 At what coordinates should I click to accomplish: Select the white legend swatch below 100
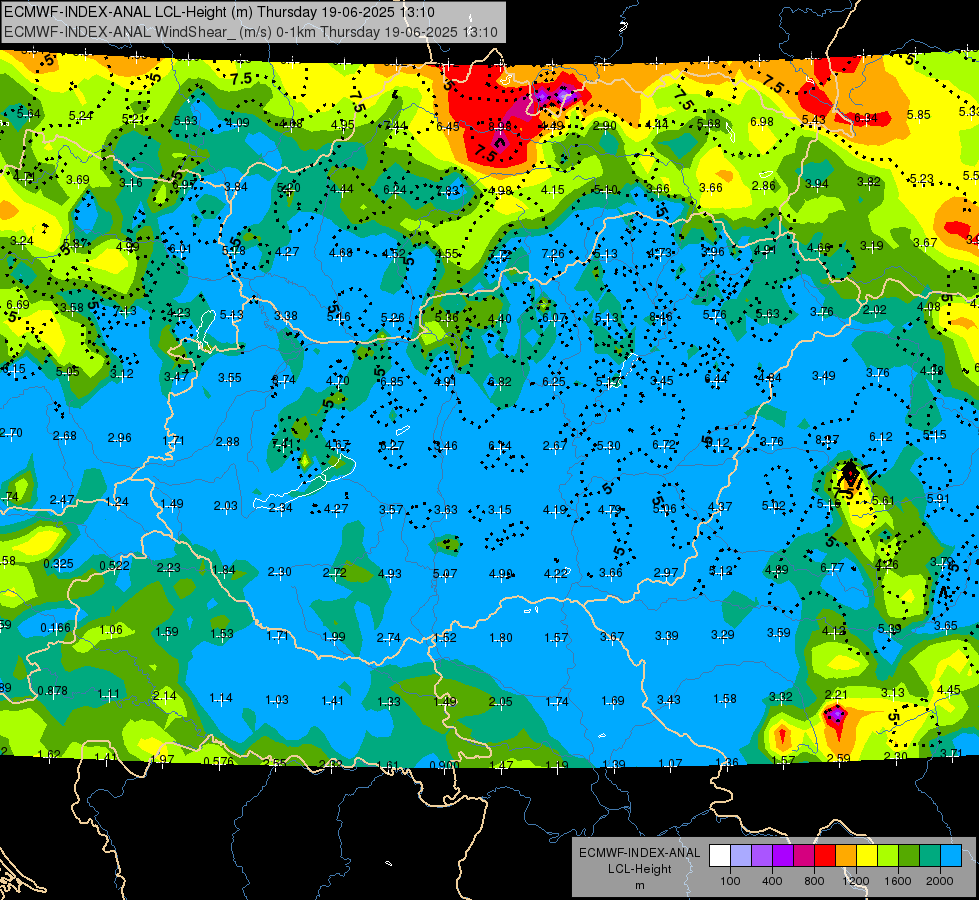719,856
